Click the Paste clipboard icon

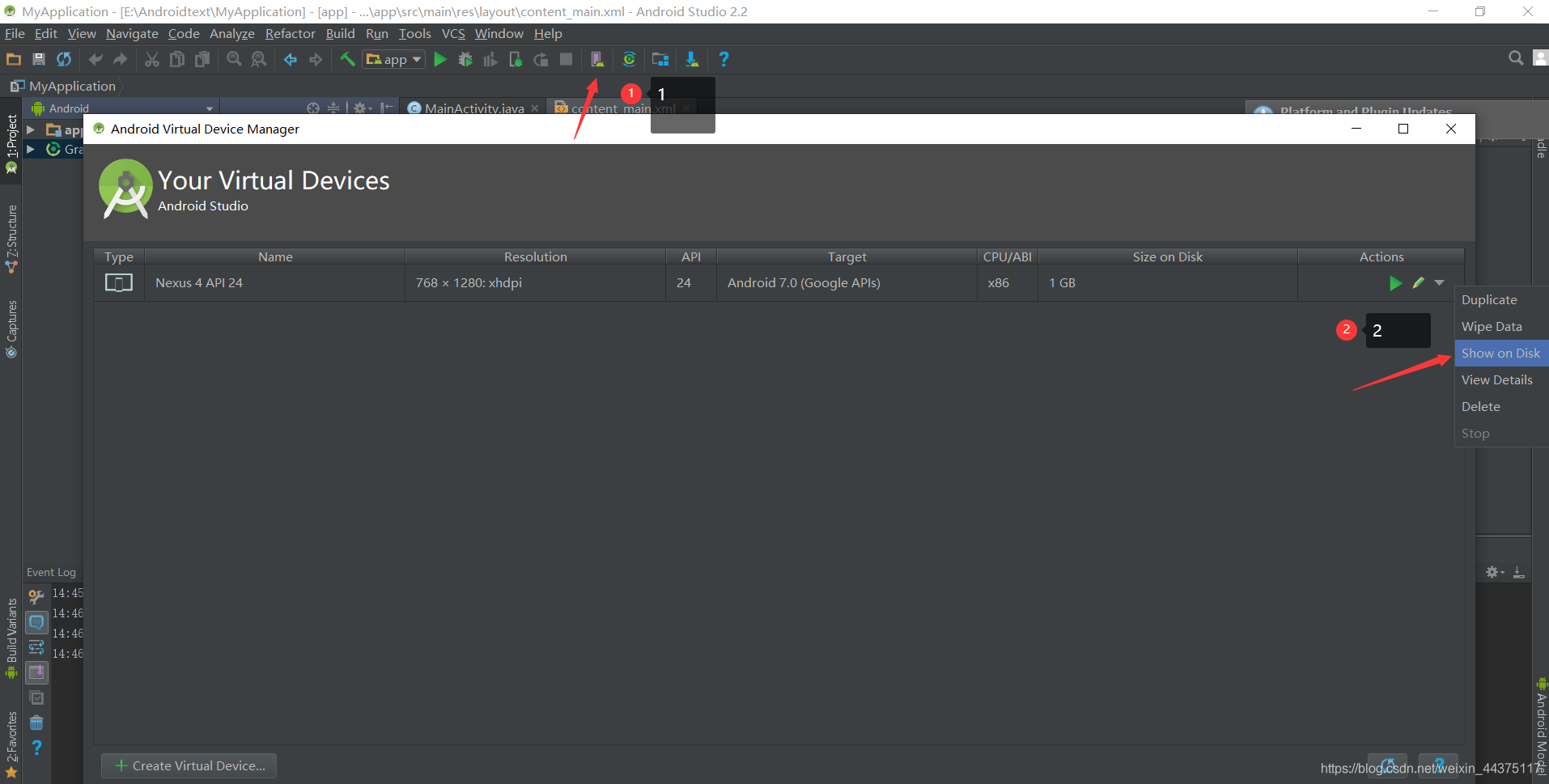tap(202, 59)
